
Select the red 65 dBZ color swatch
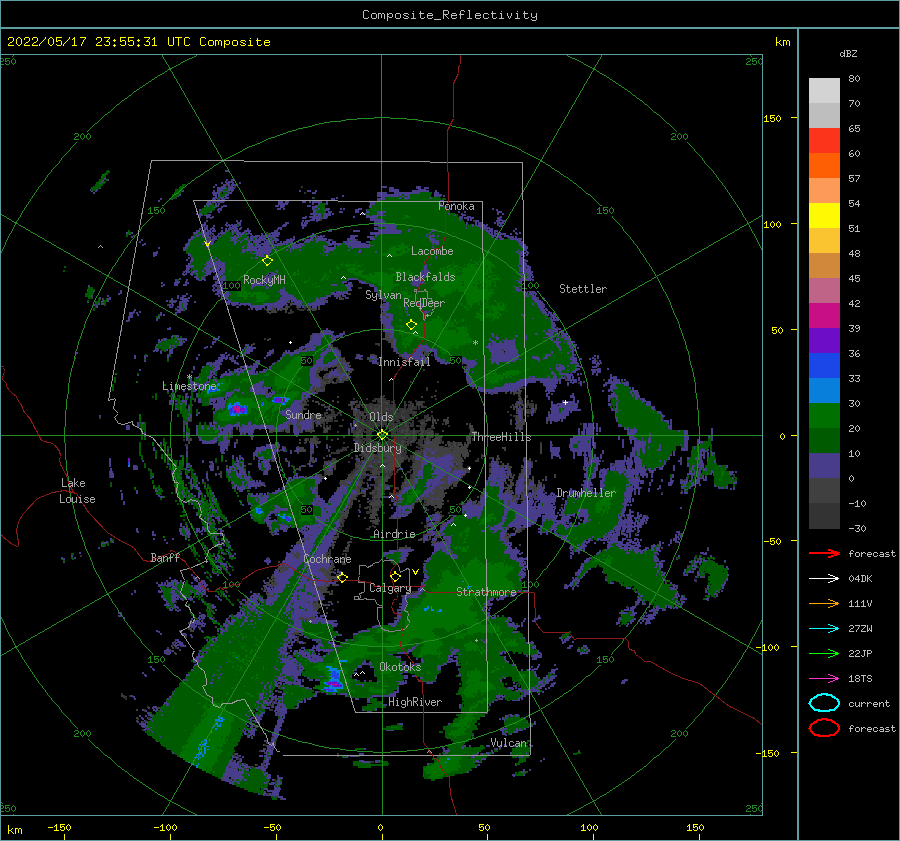tap(824, 141)
